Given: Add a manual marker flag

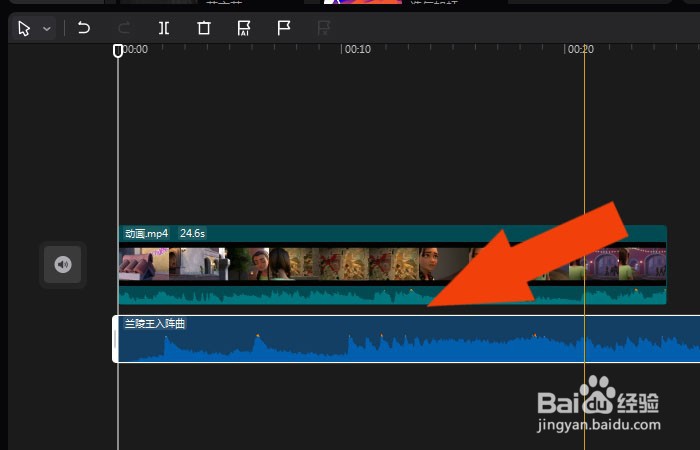Looking at the screenshot, I should pos(283,28).
